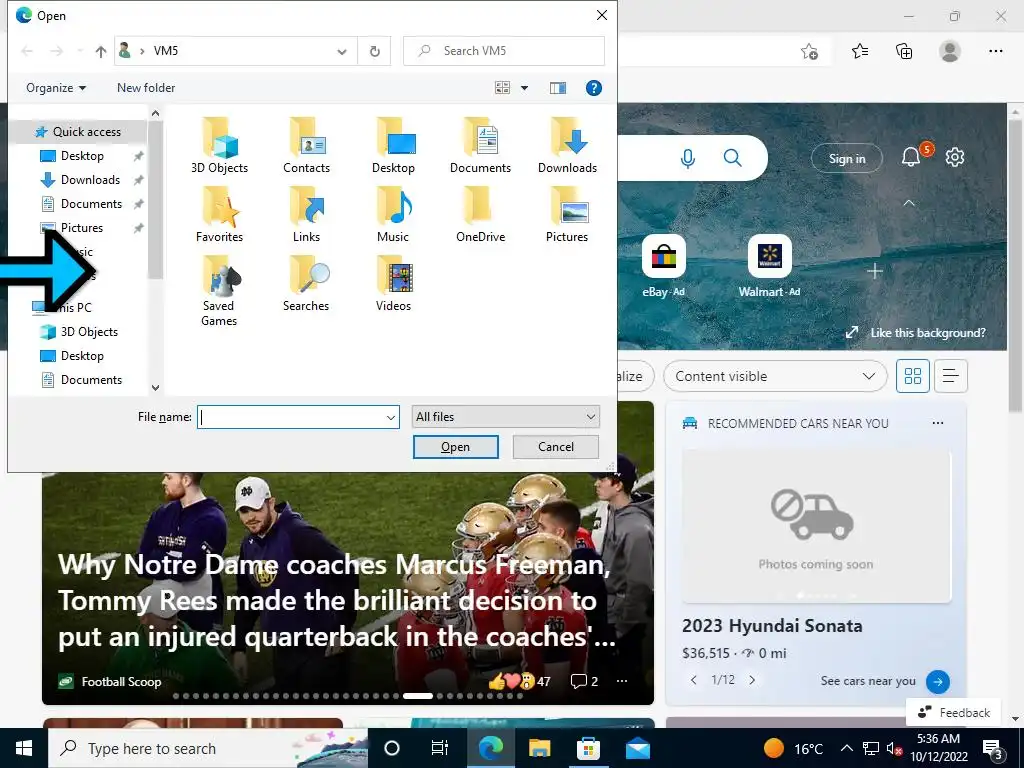Open the All files type dropdown
Image resolution: width=1024 pixels, height=768 pixels.
(x=505, y=417)
